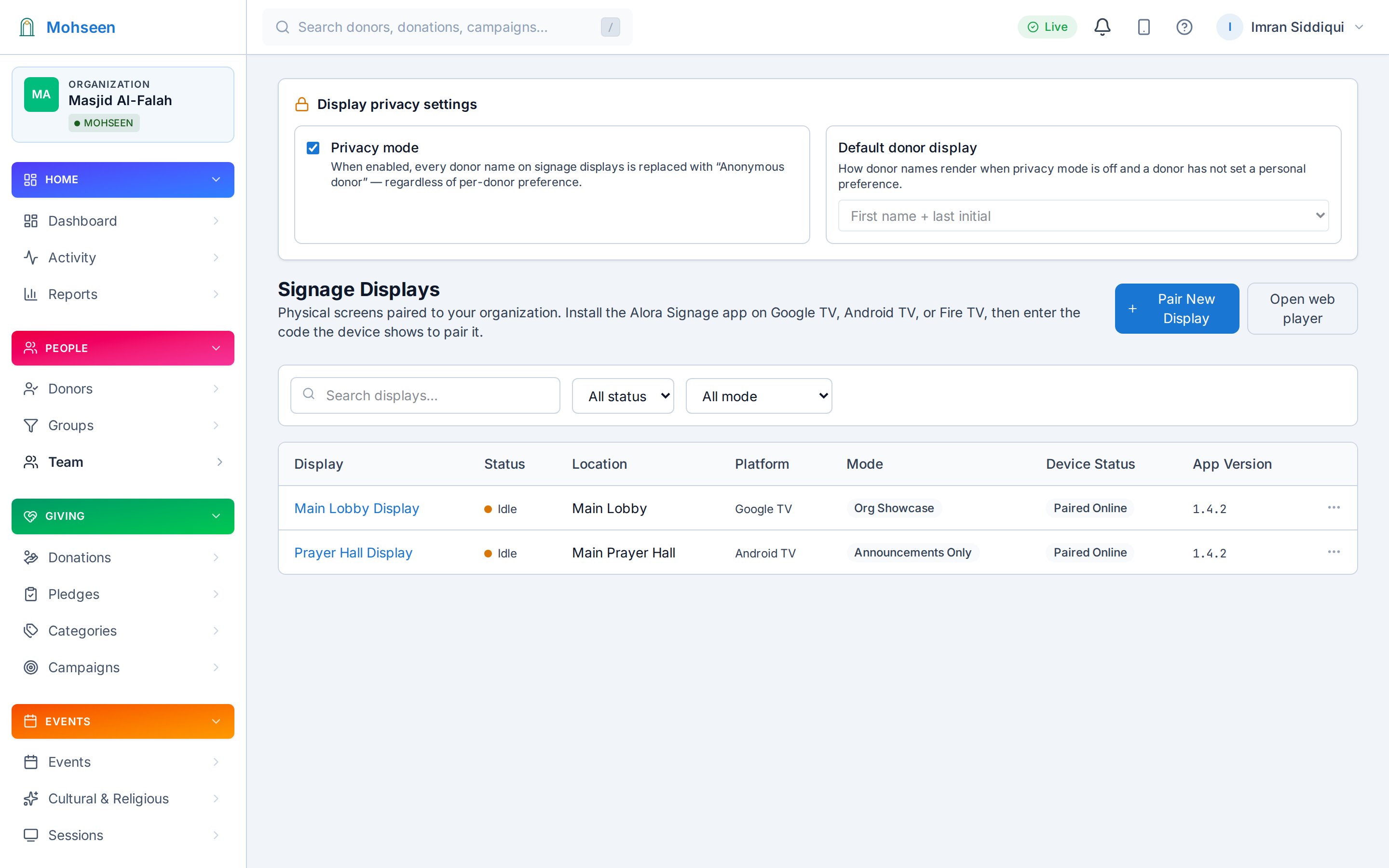Click Paired Online badge in Main Lobby row
The height and width of the screenshot is (868, 1389).
click(x=1089, y=508)
